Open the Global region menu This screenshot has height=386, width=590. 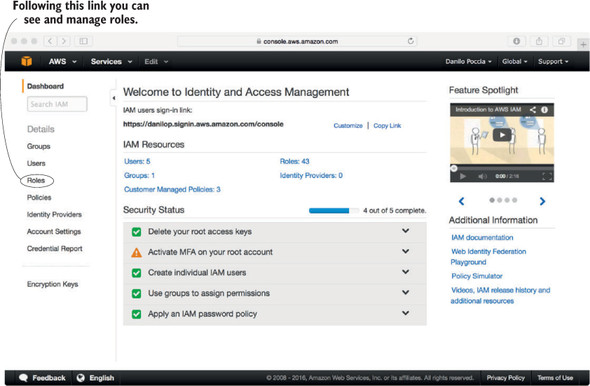pyautogui.click(x=514, y=61)
